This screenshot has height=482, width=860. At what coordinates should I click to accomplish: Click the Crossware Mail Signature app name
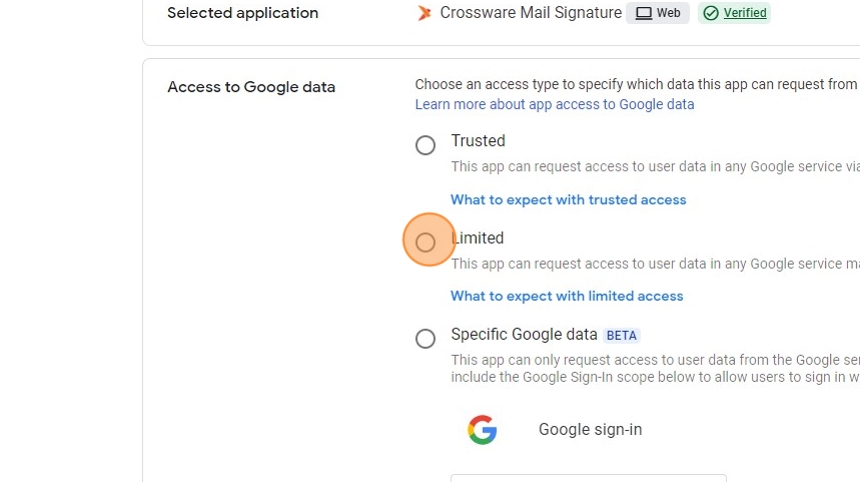tap(530, 13)
